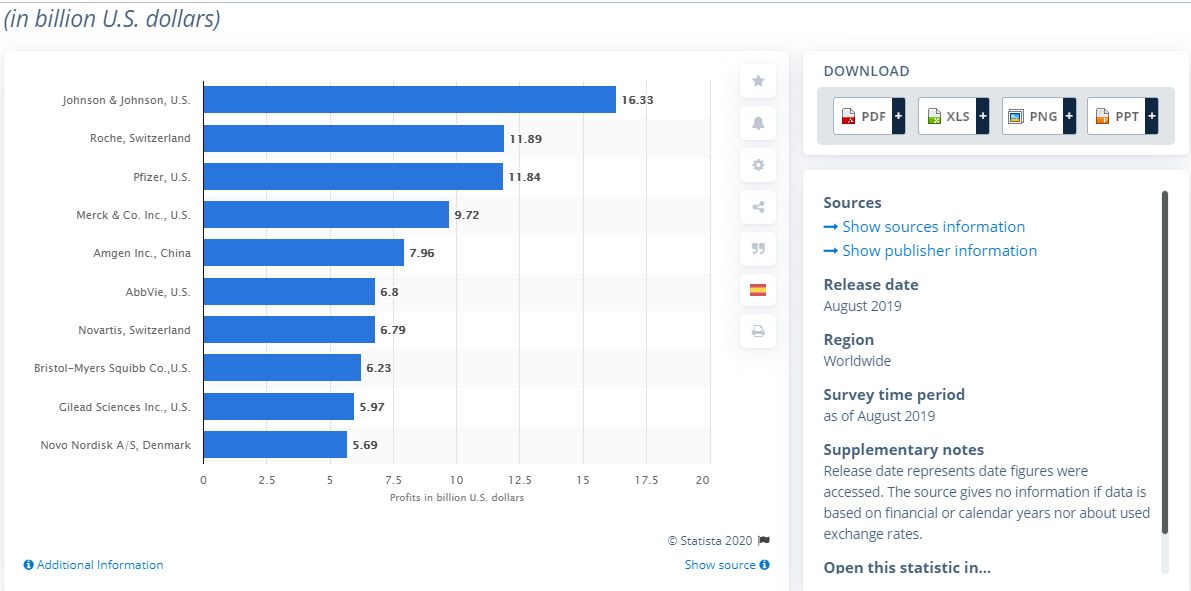1191x591 pixels.
Task: Click the Roche, Switzerland bar
Action: click(354, 138)
